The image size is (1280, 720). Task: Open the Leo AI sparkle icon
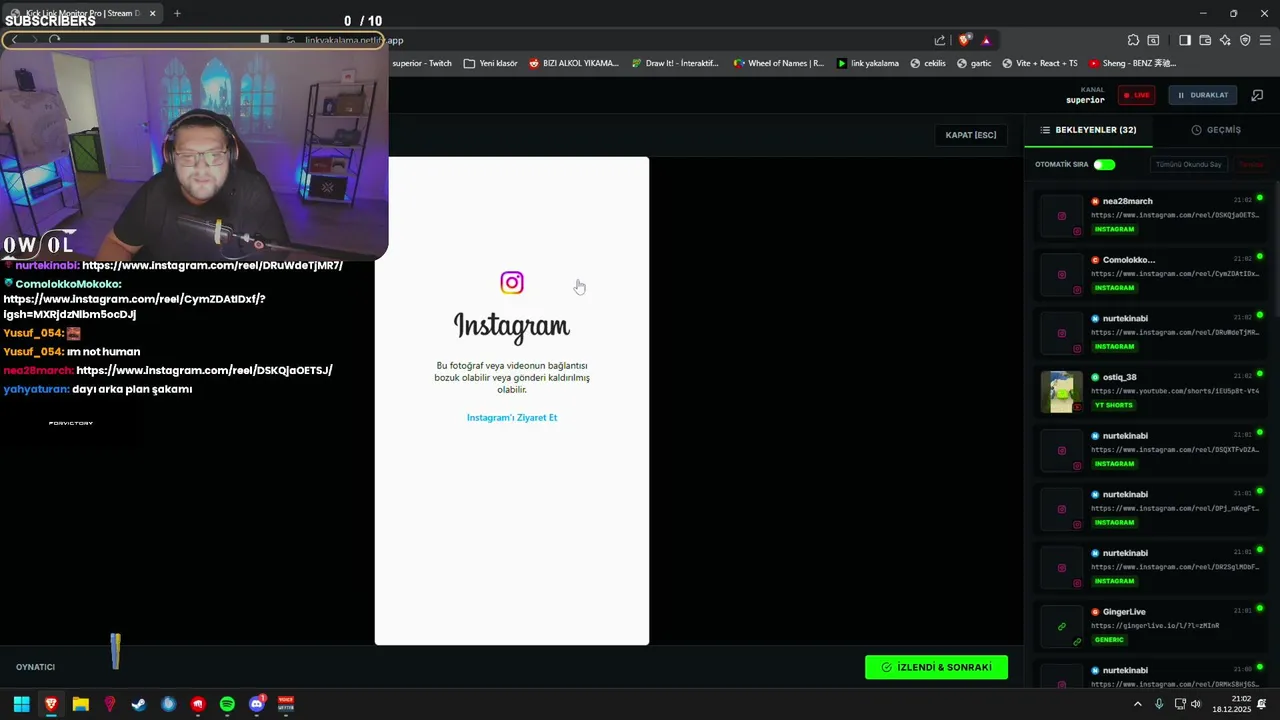[x=1225, y=40]
